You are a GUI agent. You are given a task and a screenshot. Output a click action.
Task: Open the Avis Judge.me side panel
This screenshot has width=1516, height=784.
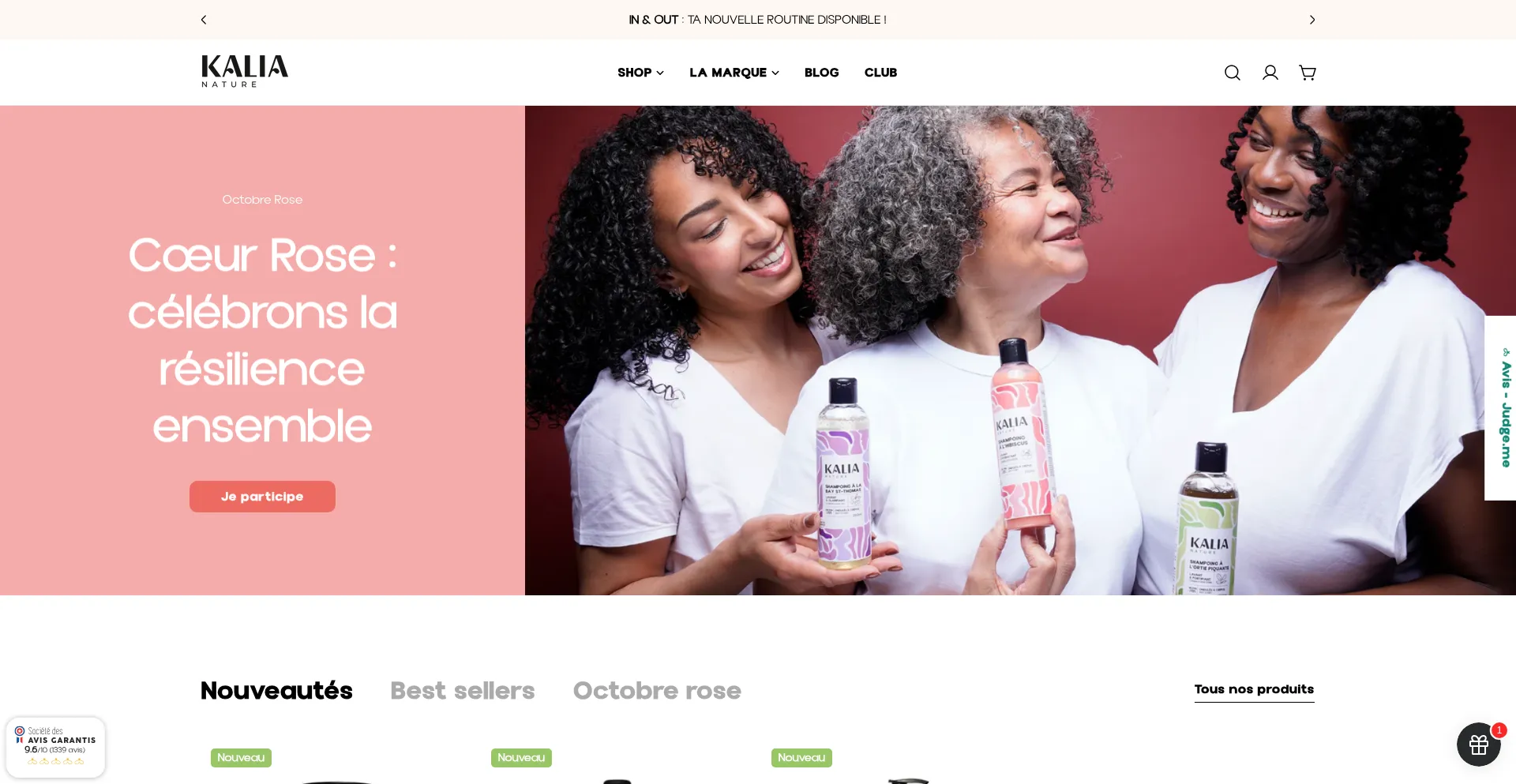pos(1500,407)
